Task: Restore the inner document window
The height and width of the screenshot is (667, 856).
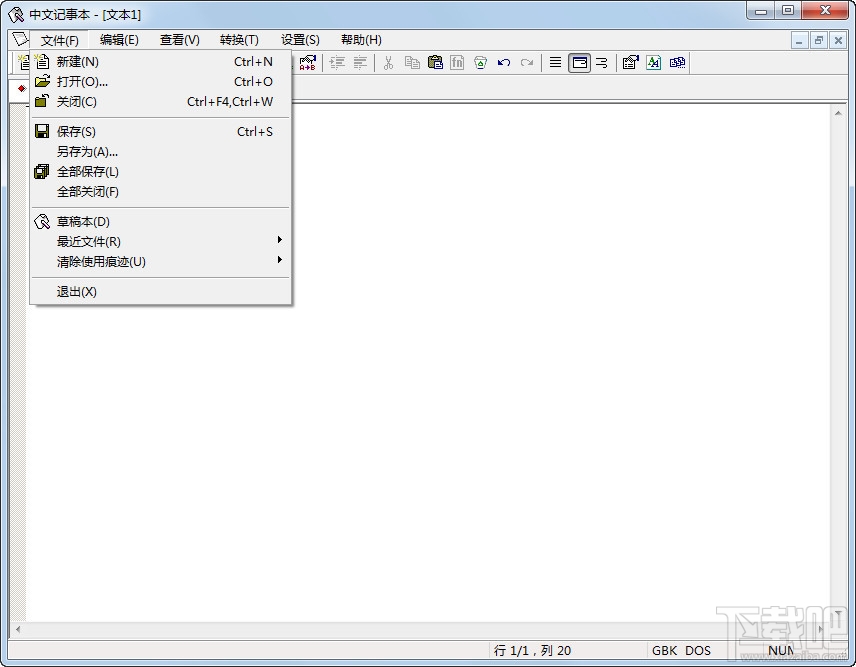Action: click(818, 40)
